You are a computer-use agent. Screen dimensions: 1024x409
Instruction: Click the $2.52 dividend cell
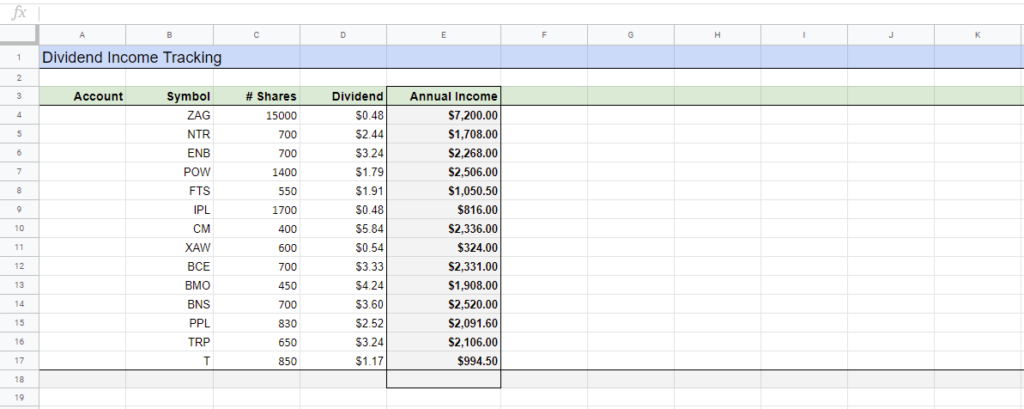344,323
